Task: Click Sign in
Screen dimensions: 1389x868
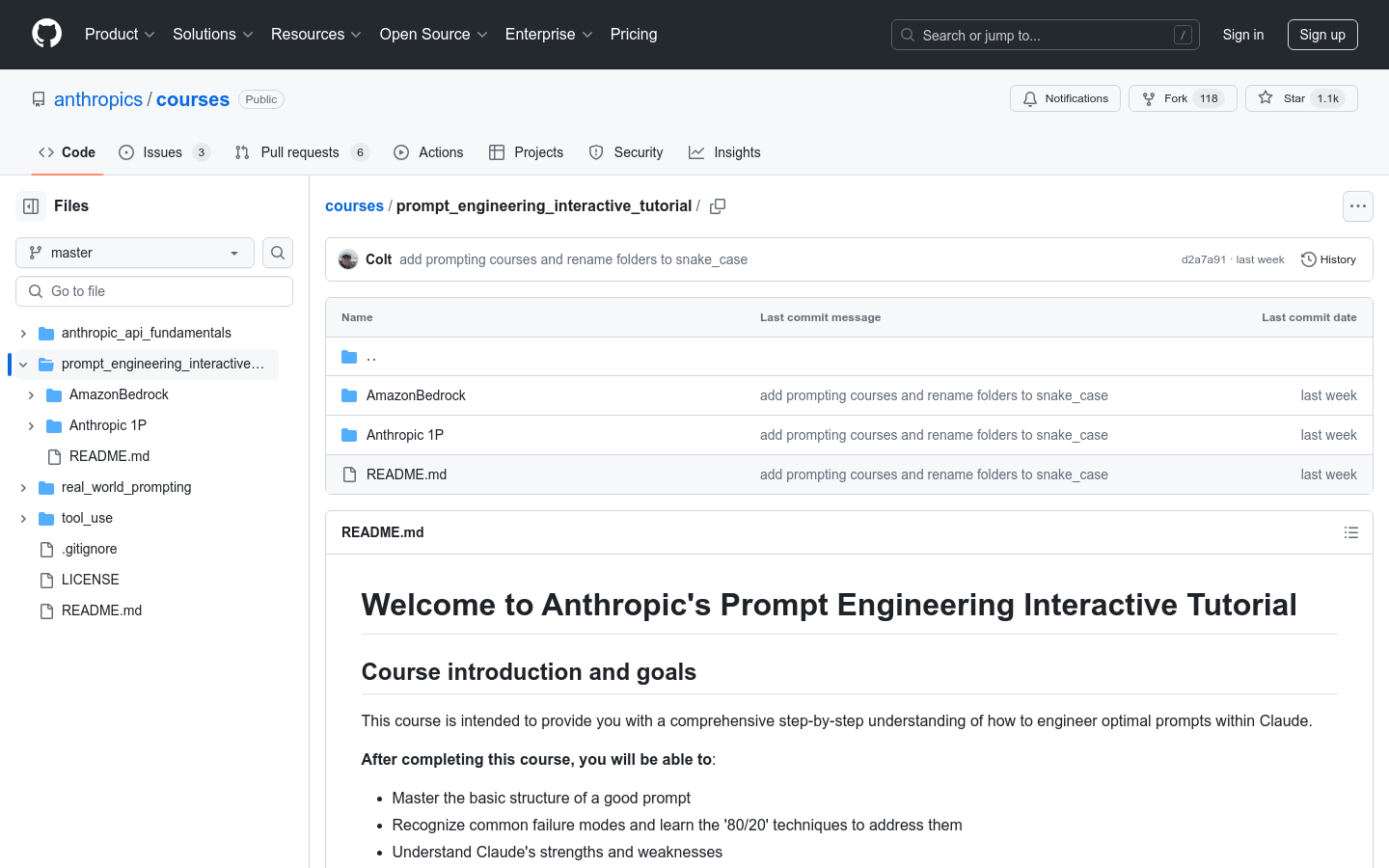Action: pos(1243,35)
